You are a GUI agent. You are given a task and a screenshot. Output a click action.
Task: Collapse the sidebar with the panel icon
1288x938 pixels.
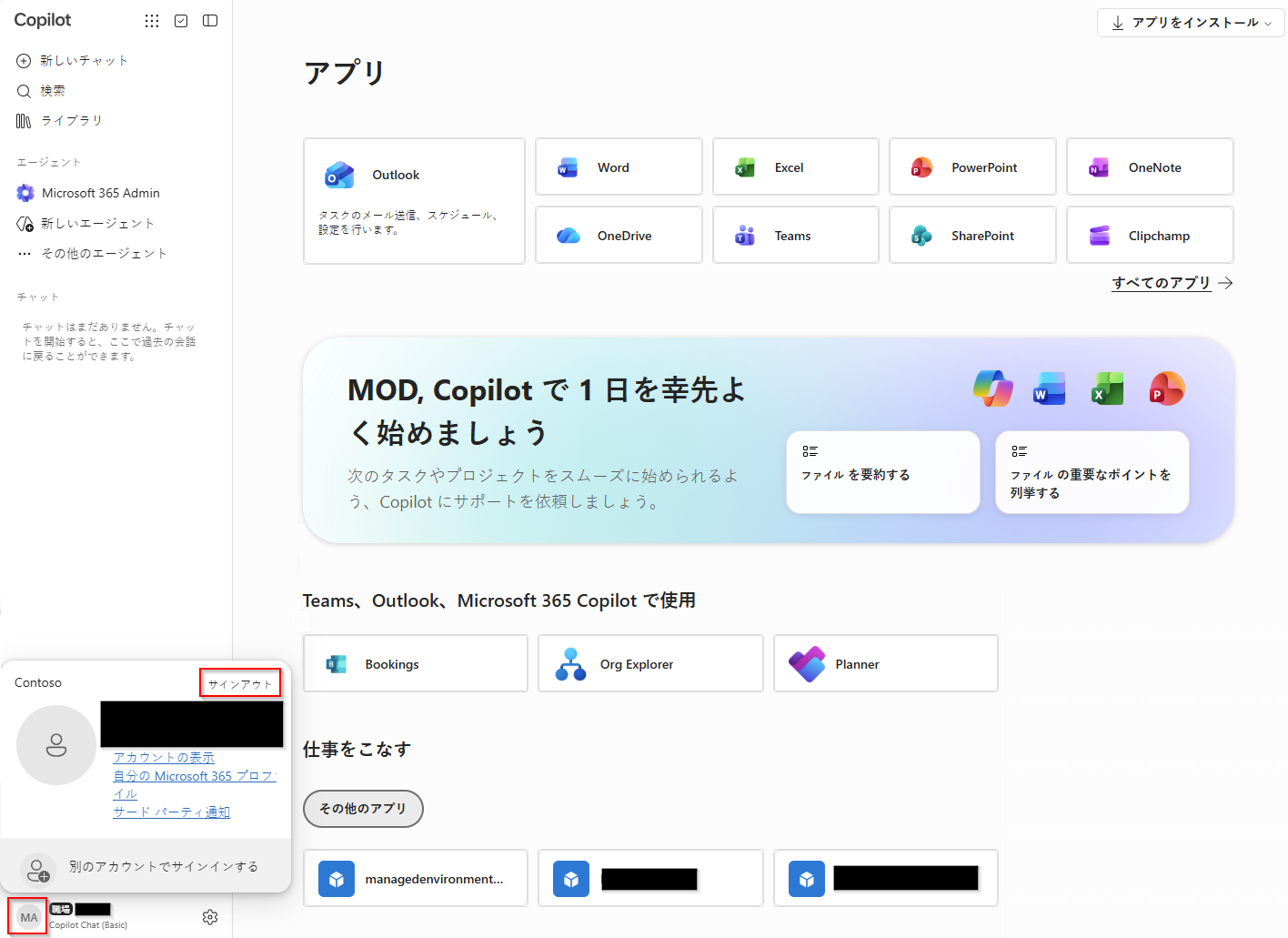(x=210, y=21)
